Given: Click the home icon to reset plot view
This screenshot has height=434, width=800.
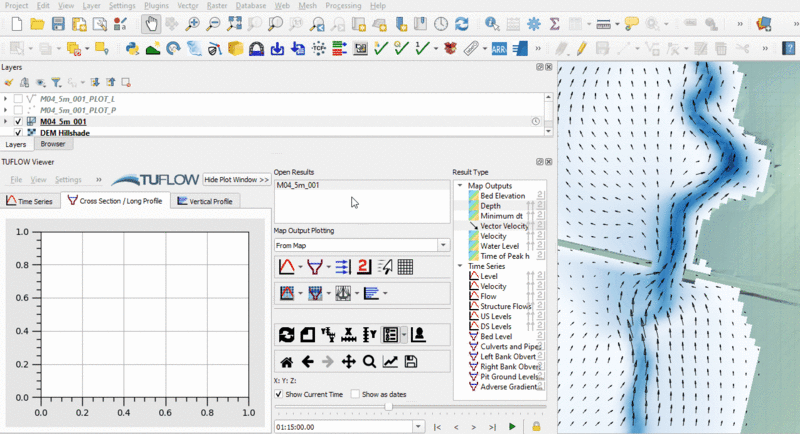Looking at the screenshot, I should (x=286, y=362).
